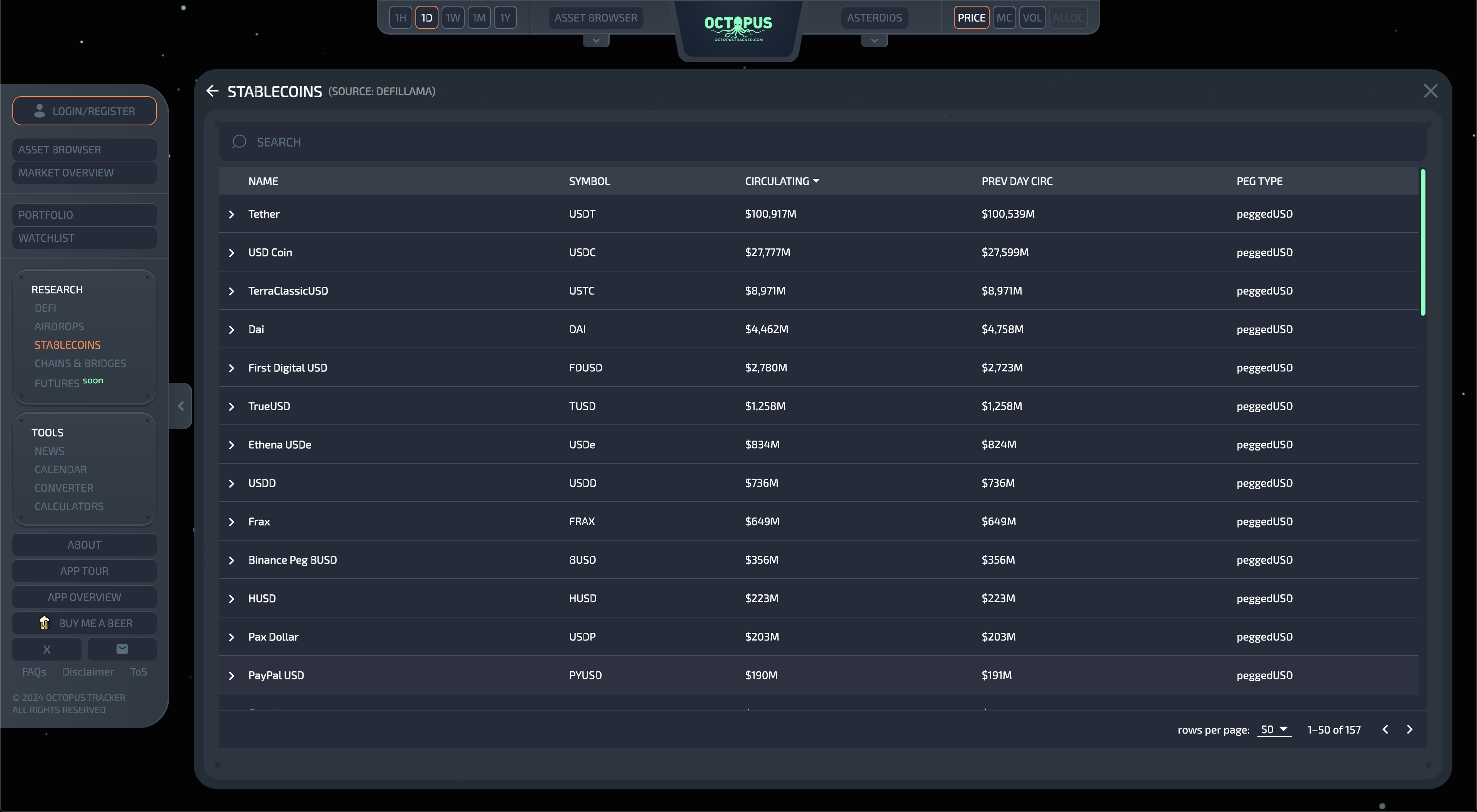Click the email envelope icon in sidebar
Image resolution: width=1477 pixels, height=812 pixels.
122,649
